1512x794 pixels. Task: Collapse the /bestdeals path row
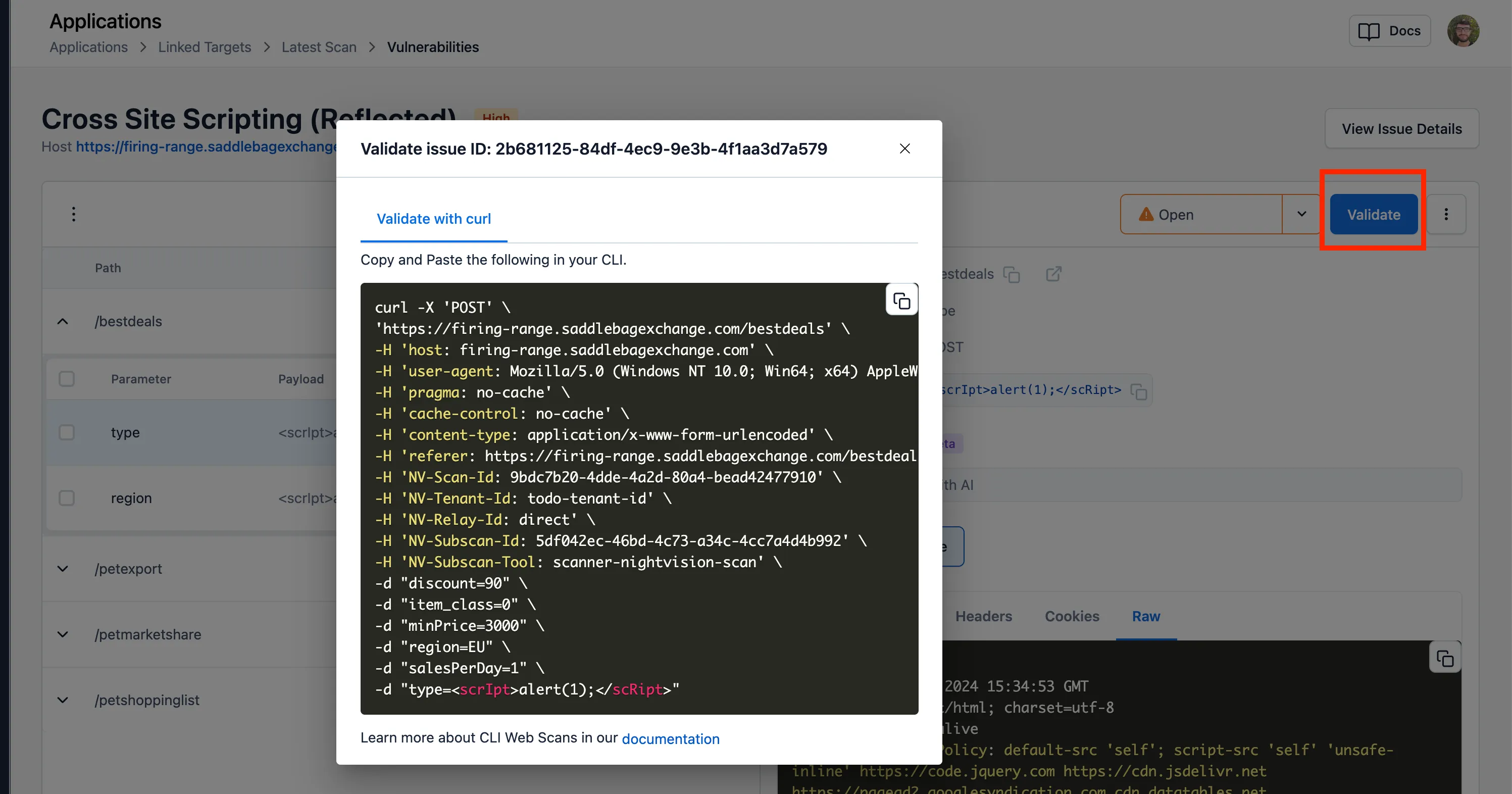click(x=63, y=322)
